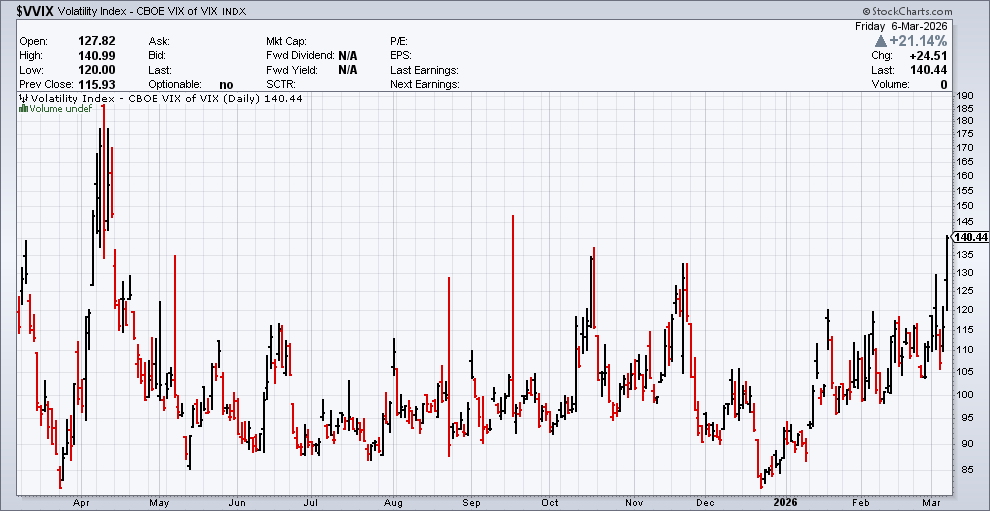Click the Fwd Yield N/A value
This screenshot has width=990, height=511.
pyautogui.click(x=347, y=70)
